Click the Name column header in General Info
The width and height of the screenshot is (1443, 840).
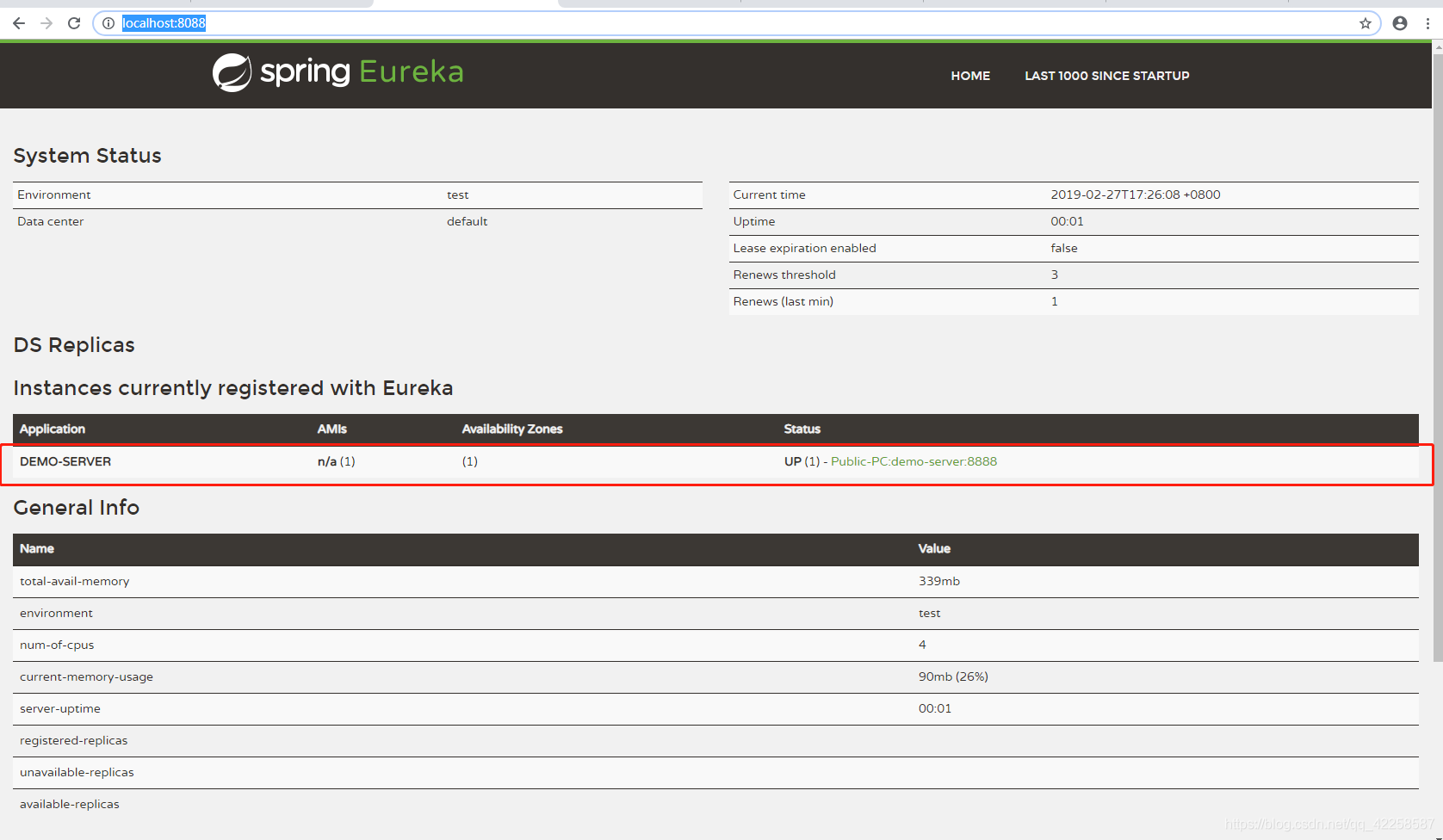click(x=37, y=549)
